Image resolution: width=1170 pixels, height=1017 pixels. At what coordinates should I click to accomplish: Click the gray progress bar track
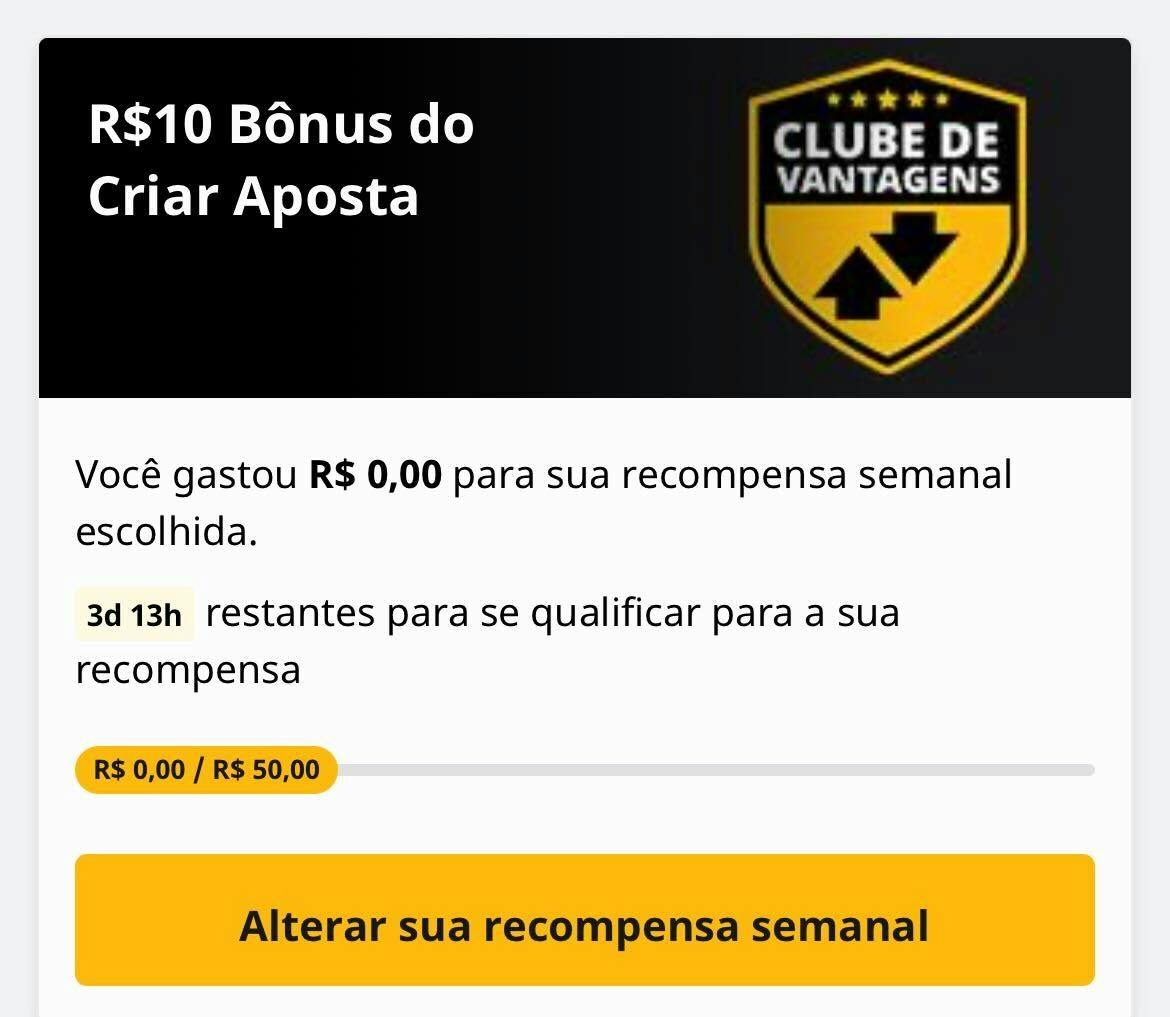click(714, 770)
